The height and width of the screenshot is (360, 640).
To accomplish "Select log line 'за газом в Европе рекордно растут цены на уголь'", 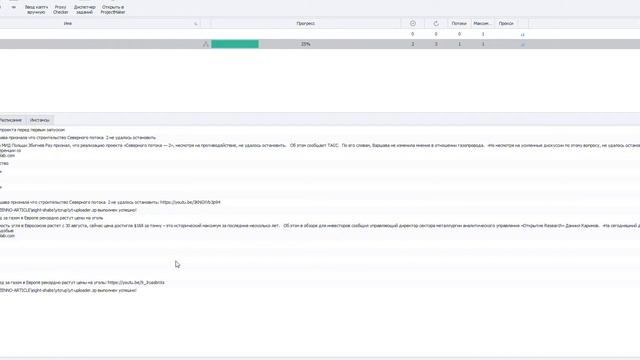I will tap(51, 218).
